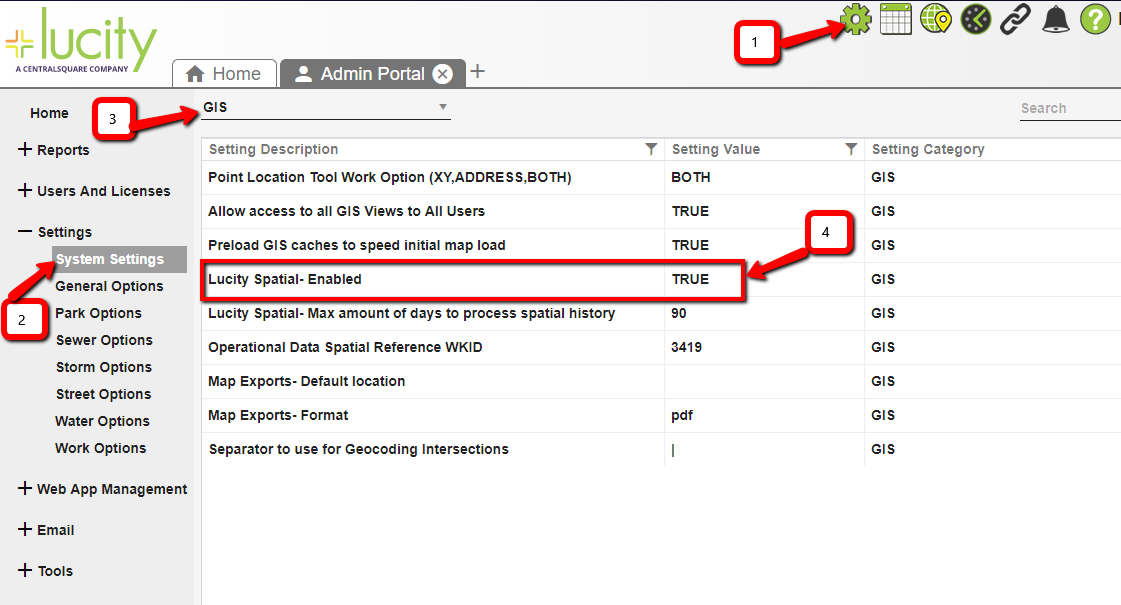This screenshot has height=605, width=1121.
Task: Click the Lucity logo
Action: click(81, 40)
